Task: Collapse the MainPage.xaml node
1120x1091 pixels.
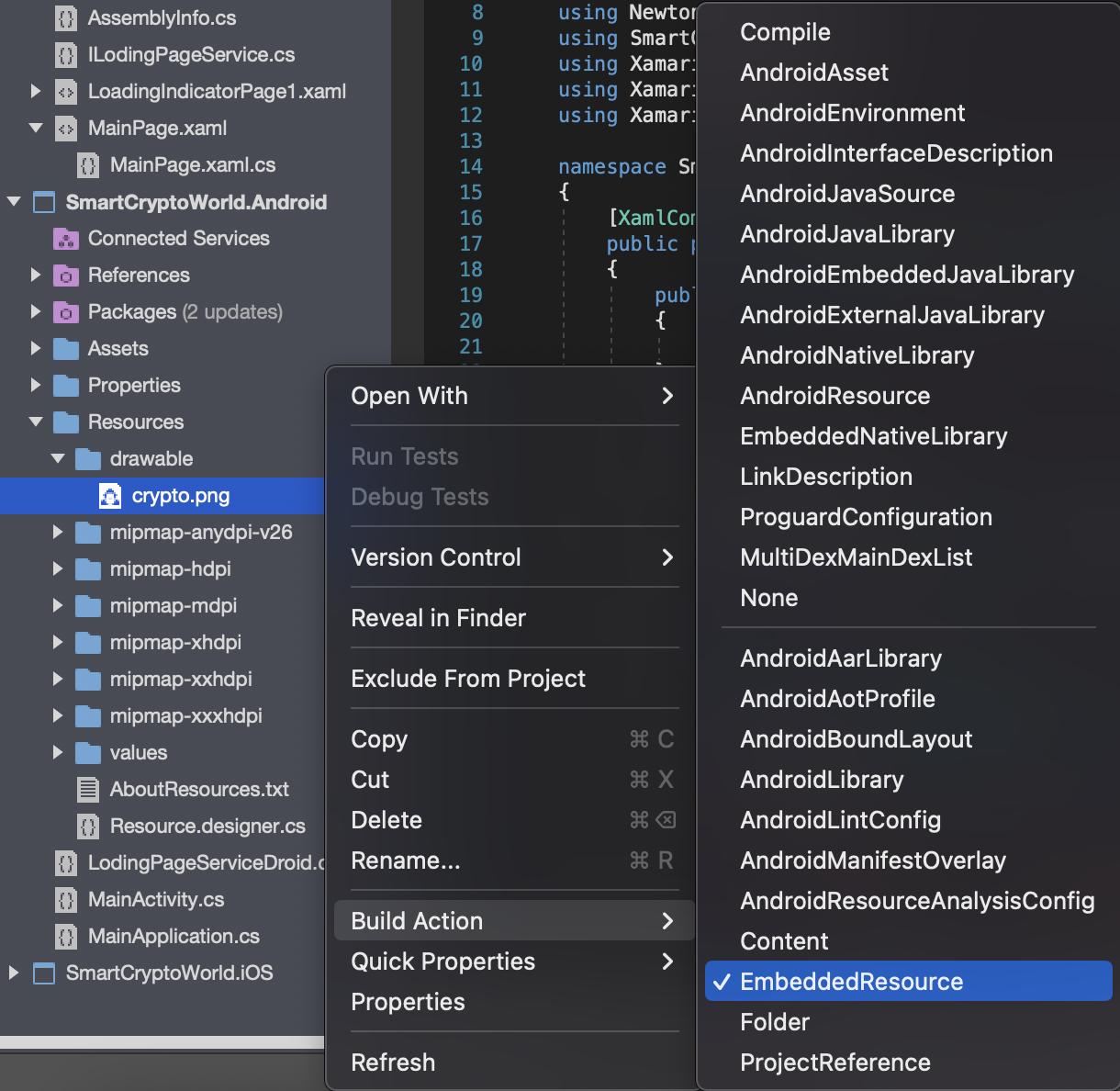Action: (36, 128)
